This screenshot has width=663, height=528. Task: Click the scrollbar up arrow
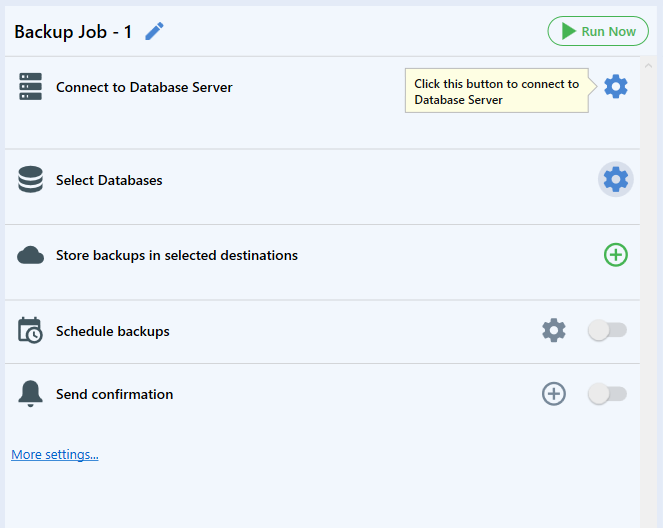click(648, 66)
